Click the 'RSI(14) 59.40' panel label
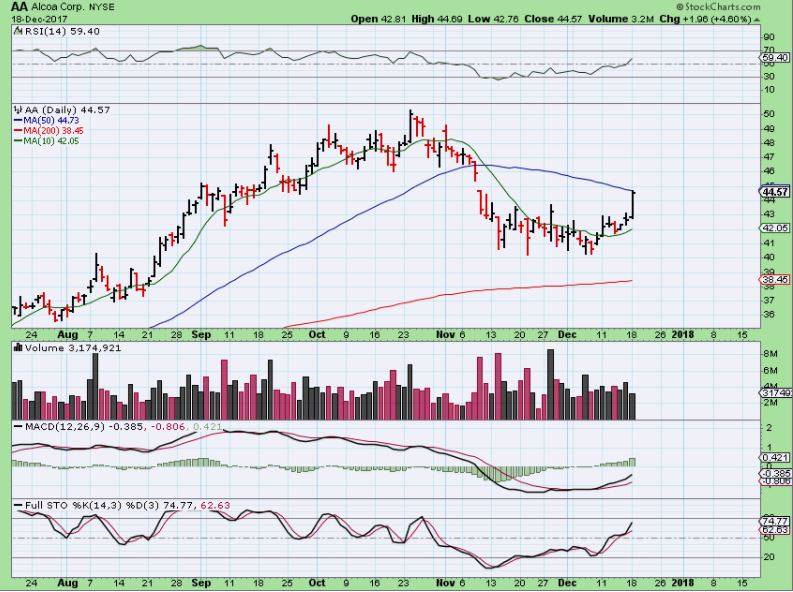793x592 pixels. pos(62,31)
